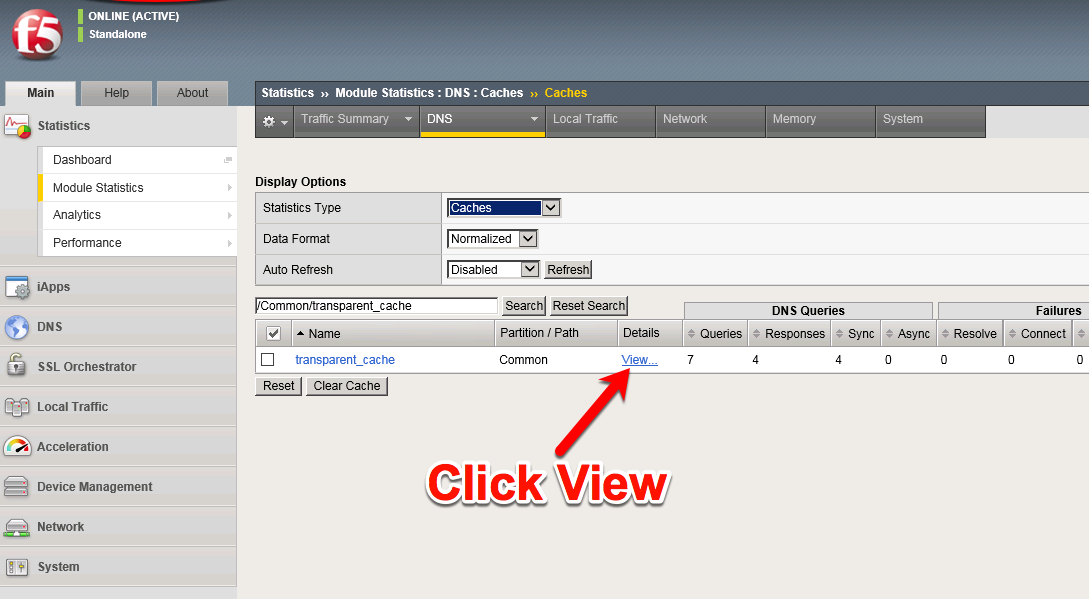
Task: Switch to the Help tab
Action: (x=116, y=93)
